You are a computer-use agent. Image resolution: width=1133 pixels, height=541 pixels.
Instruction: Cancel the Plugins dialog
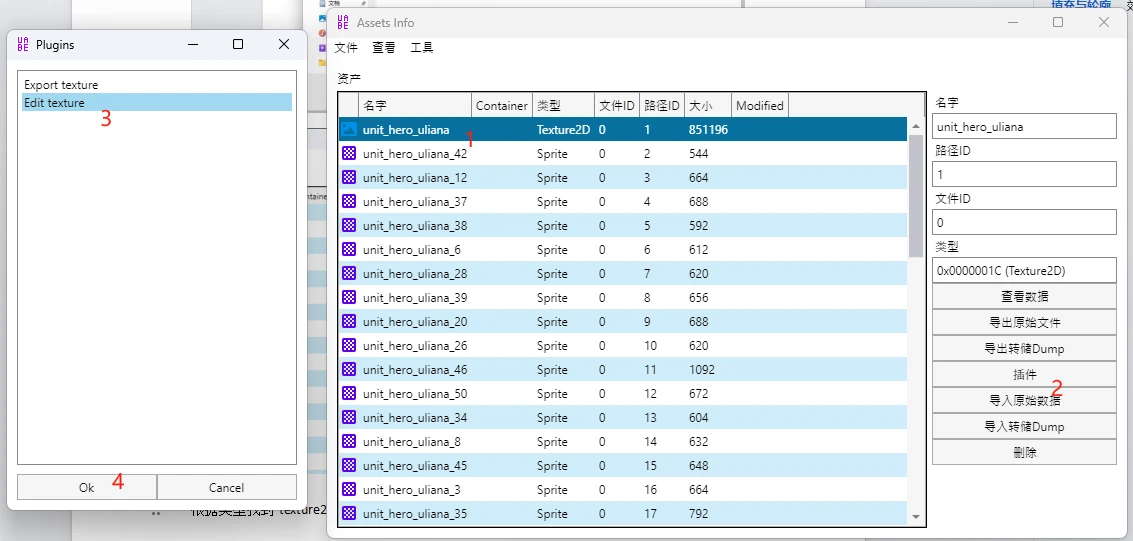tap(226, 488)
